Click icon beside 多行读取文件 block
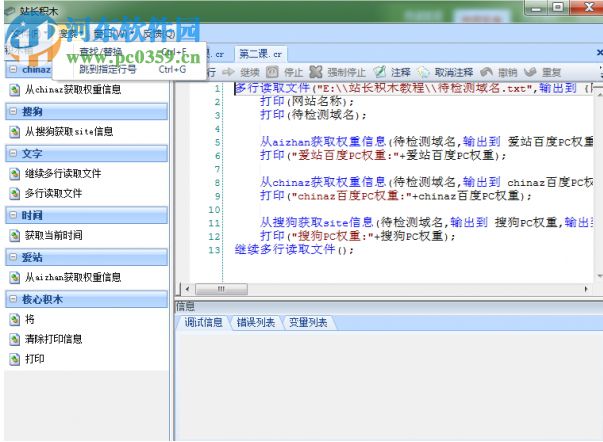The width and height of the screenshot is (603, 442). [x=15, y=193]
